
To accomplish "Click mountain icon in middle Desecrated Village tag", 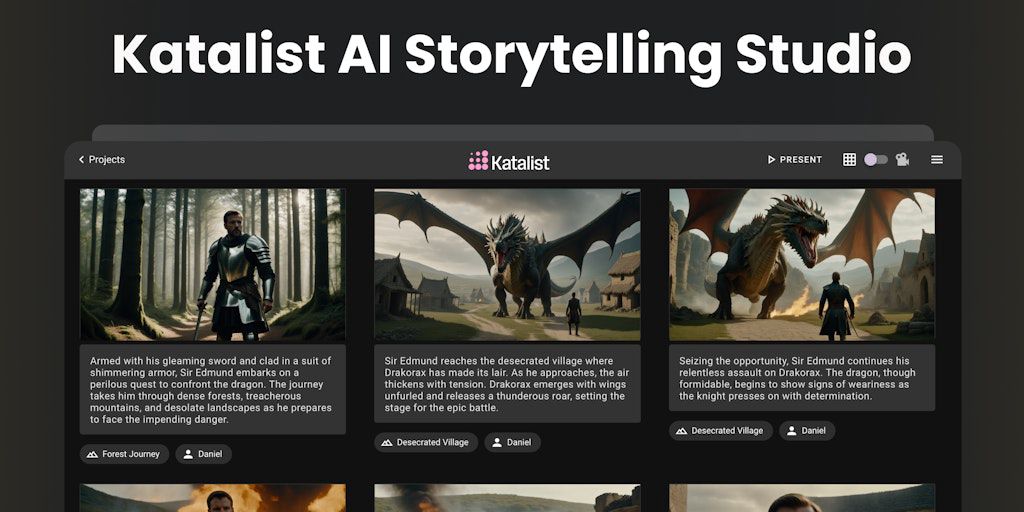I will [387, 442].
